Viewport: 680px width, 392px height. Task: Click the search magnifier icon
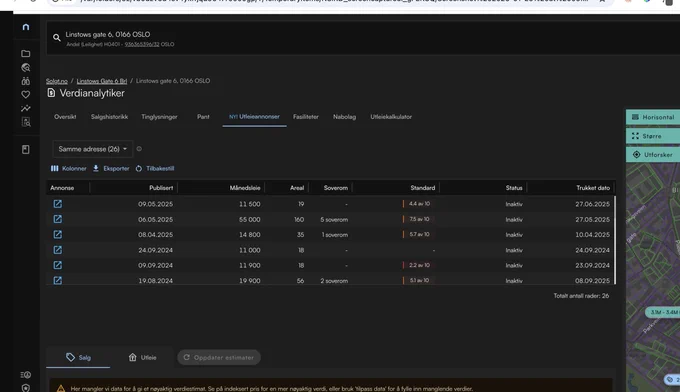tap(57, 38)
